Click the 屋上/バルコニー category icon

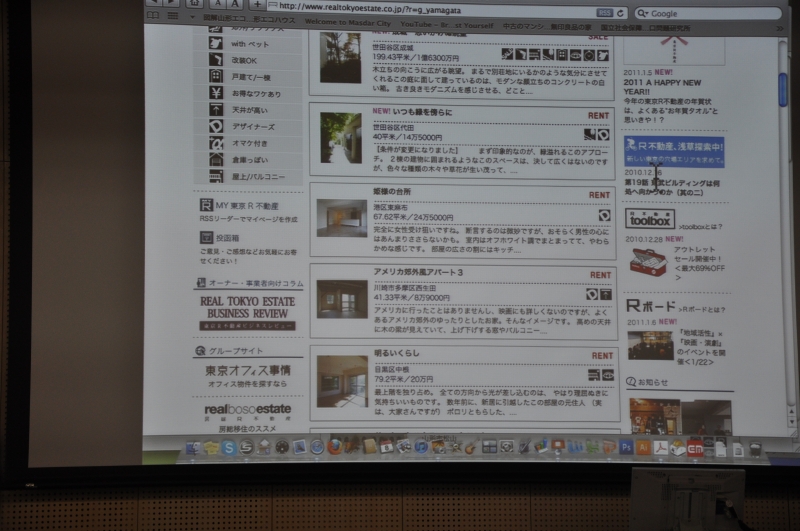(216, 176)
